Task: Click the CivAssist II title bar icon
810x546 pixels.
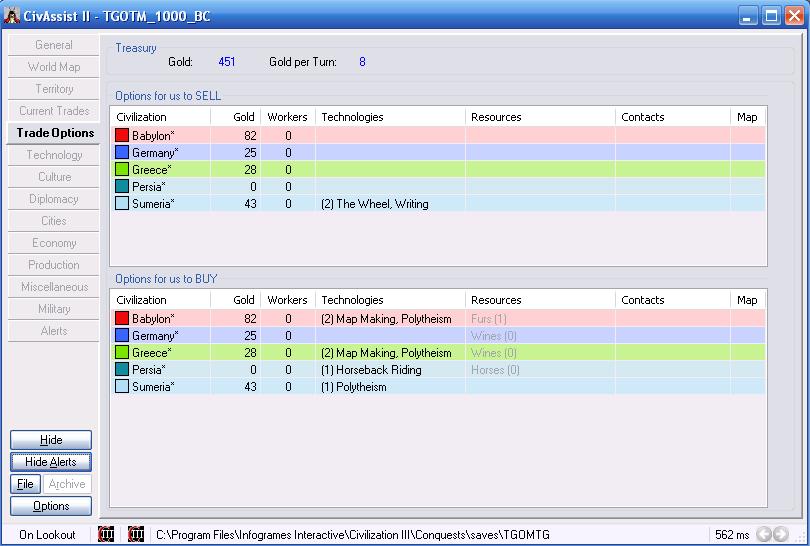Action: pyautogui.click(x=11, y=16)
